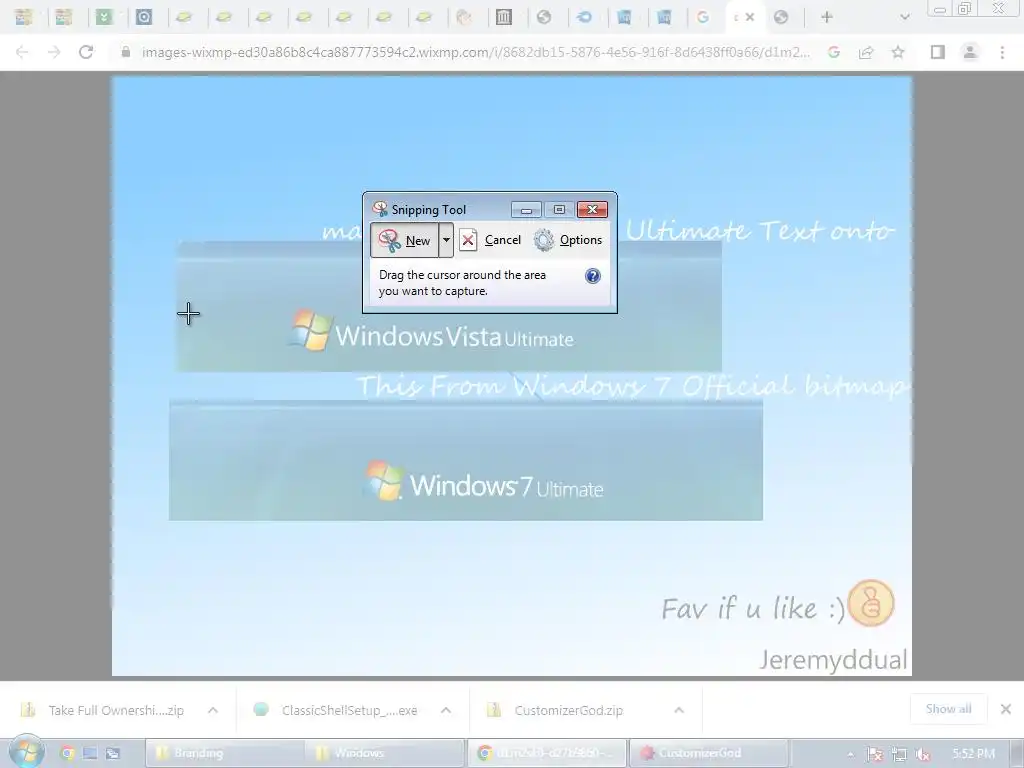Open Snipping Tool Options
This screenshot has height=768, width=1024.
(x=568, y=240)
